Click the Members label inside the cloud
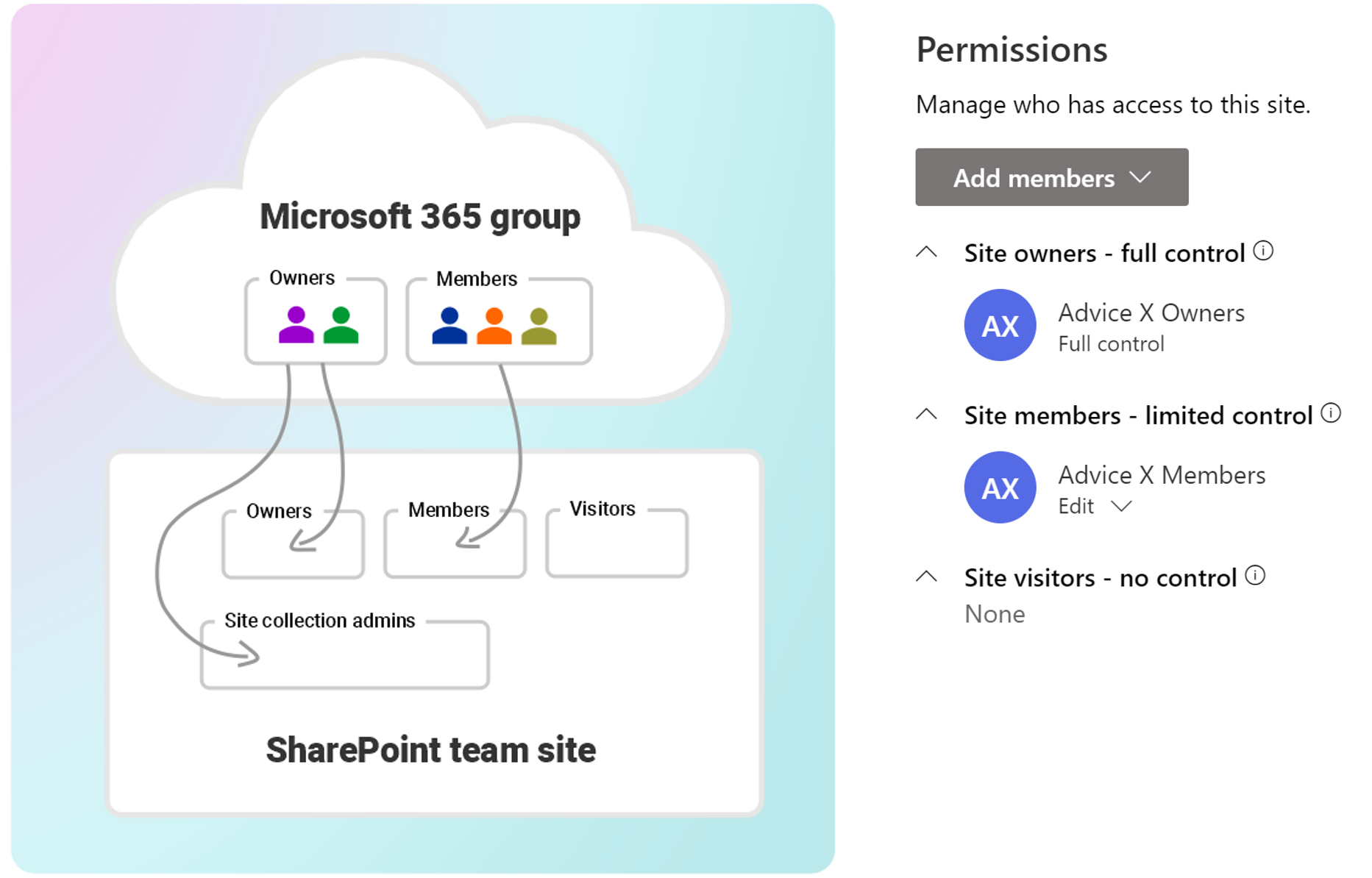The image size is (1372, 878). [x=477, y=279]
